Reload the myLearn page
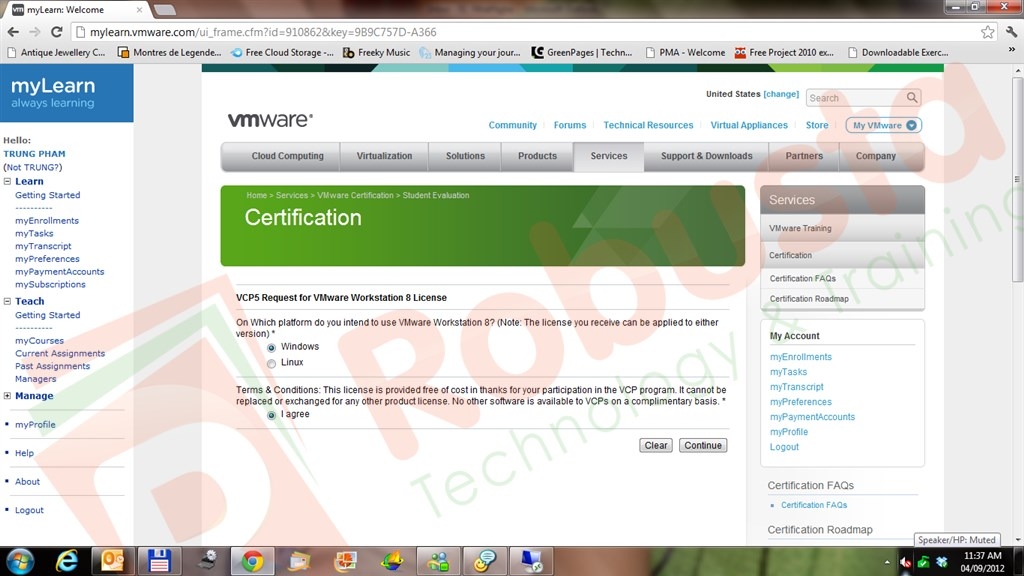 point(57,32)
